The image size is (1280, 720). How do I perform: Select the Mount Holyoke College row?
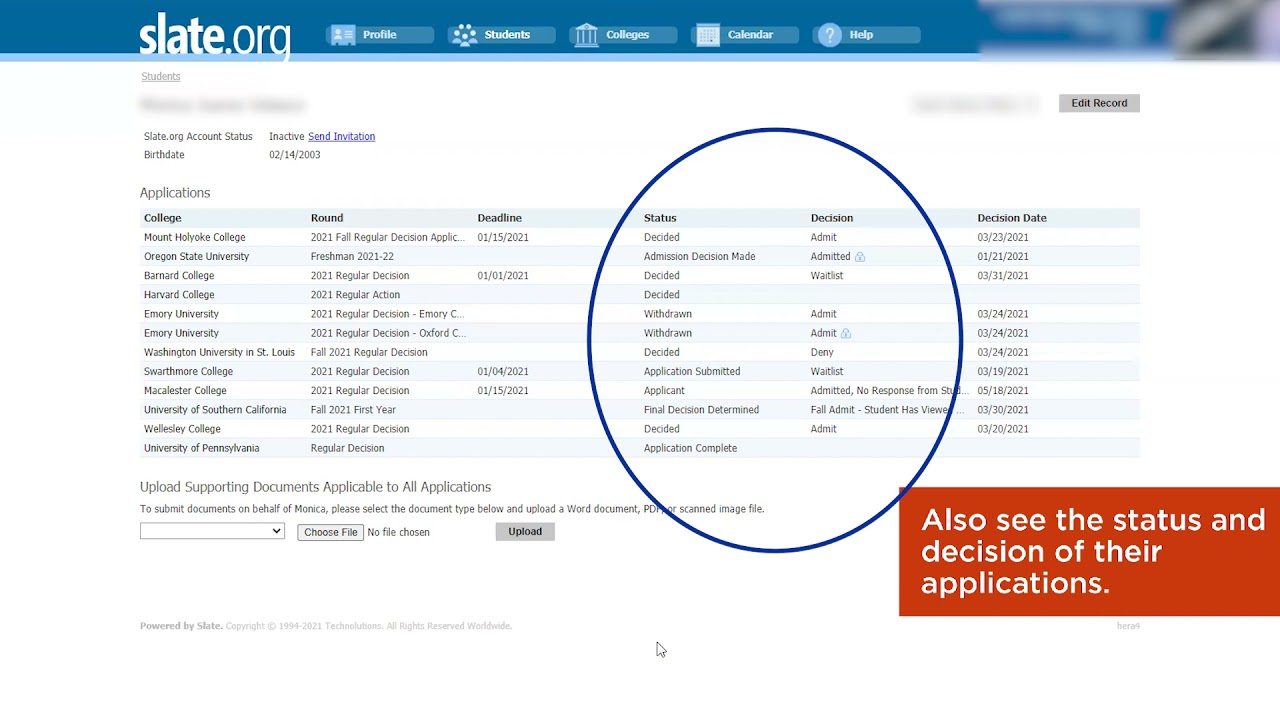coord(640,237)
